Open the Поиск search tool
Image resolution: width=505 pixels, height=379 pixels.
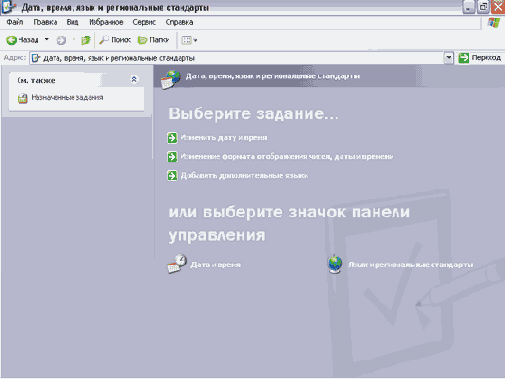coord(115,40)
